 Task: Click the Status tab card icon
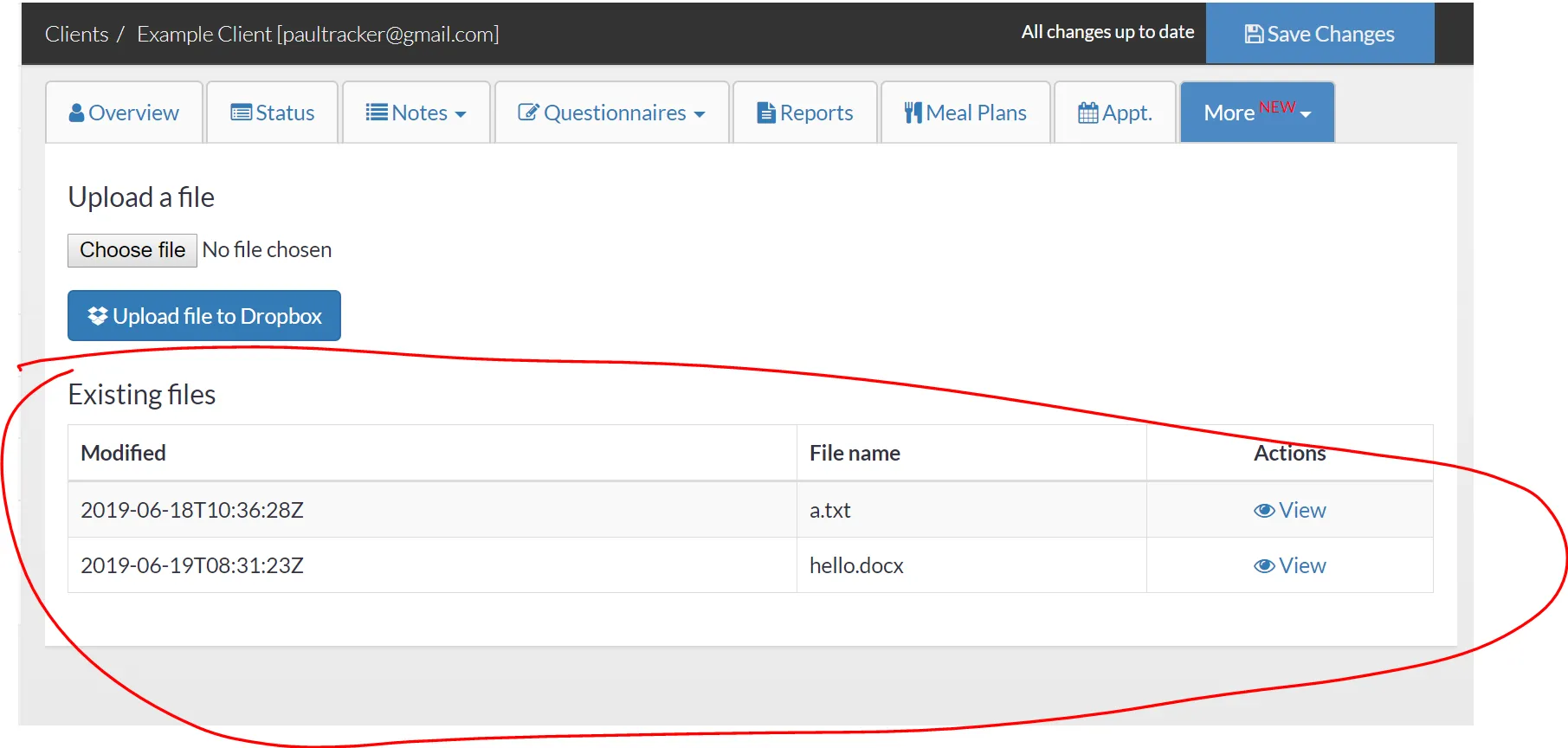[241, 113]
